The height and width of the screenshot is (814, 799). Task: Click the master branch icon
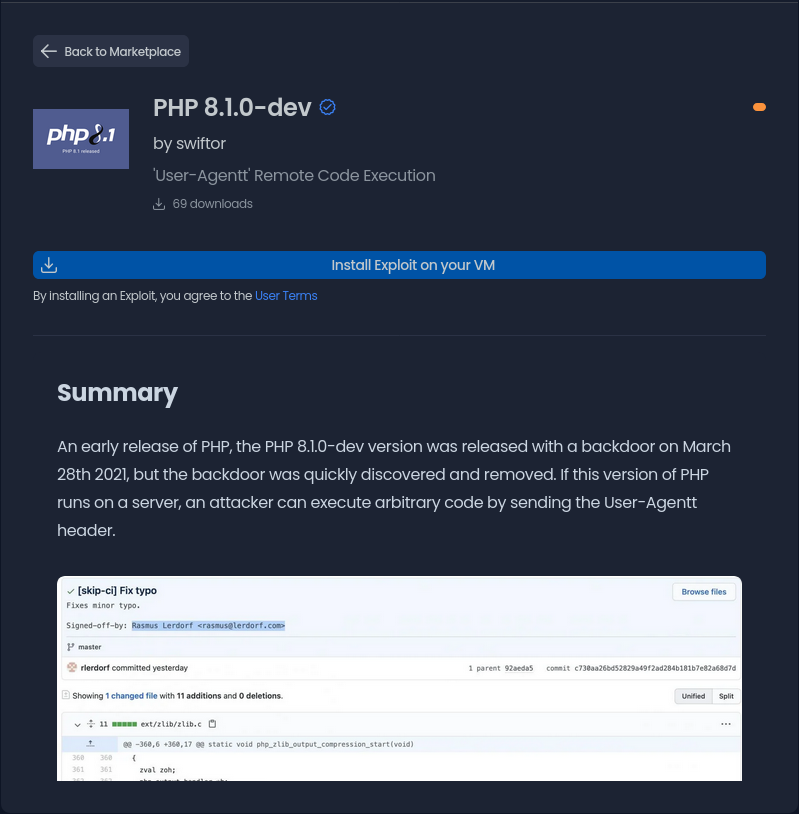71,647
